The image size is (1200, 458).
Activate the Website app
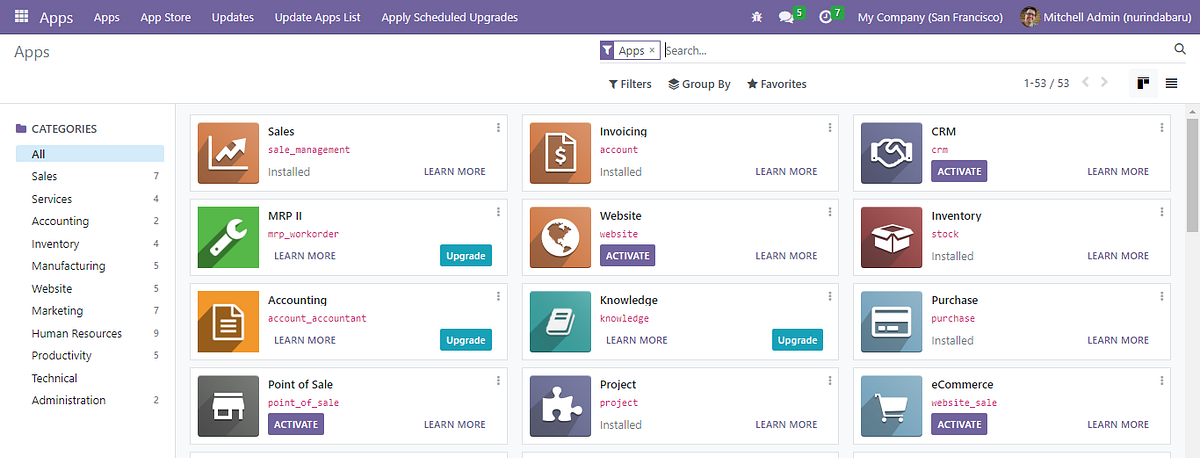(627, 255)
